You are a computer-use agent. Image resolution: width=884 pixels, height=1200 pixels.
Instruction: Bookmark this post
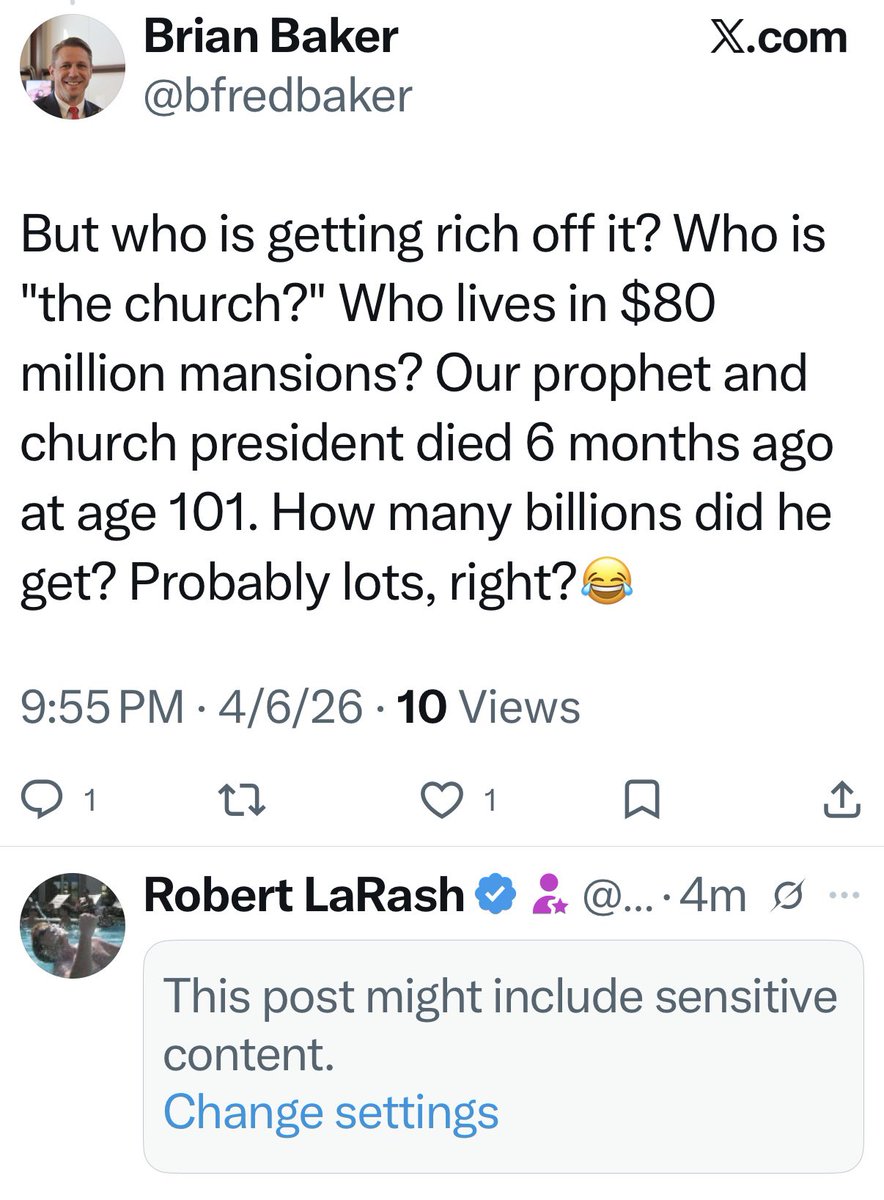(x=638, y=798)
